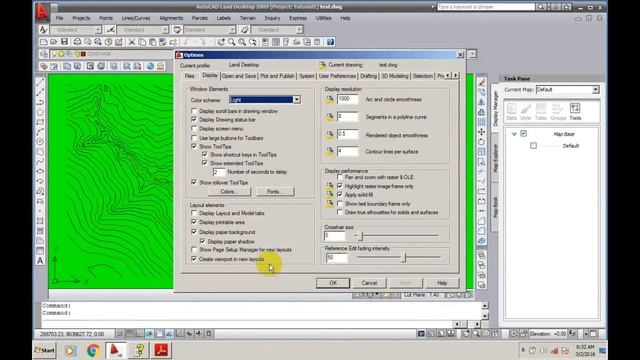
Task: Click the Copy toolbar icon
Action: click(142, 42)
